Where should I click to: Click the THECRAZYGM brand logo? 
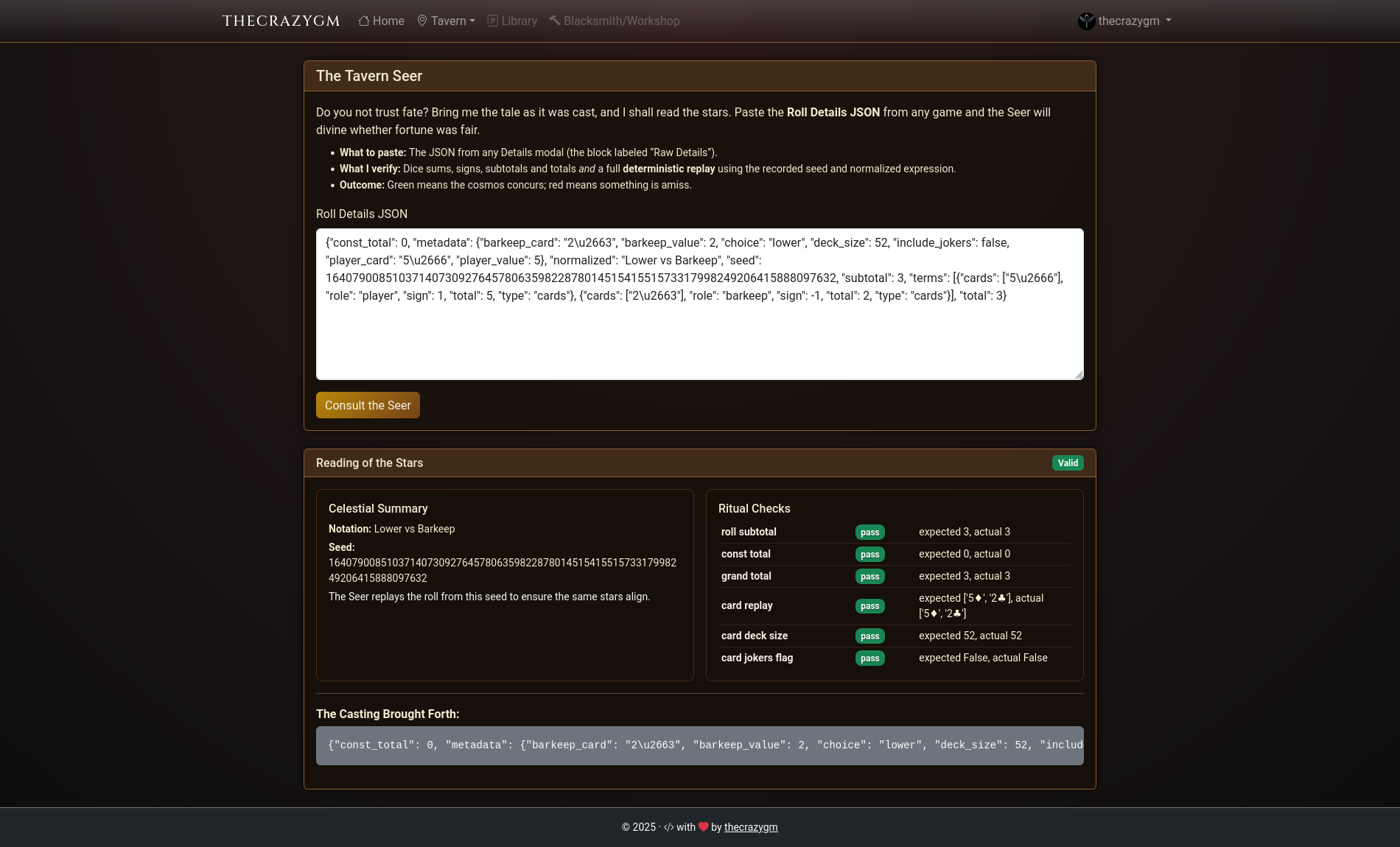(x=281, y=21)
